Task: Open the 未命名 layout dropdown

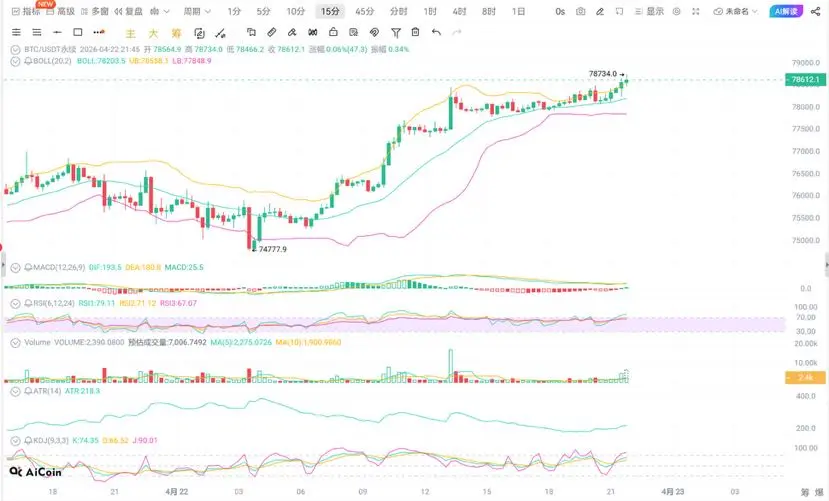Action: (x=735, y=11)
